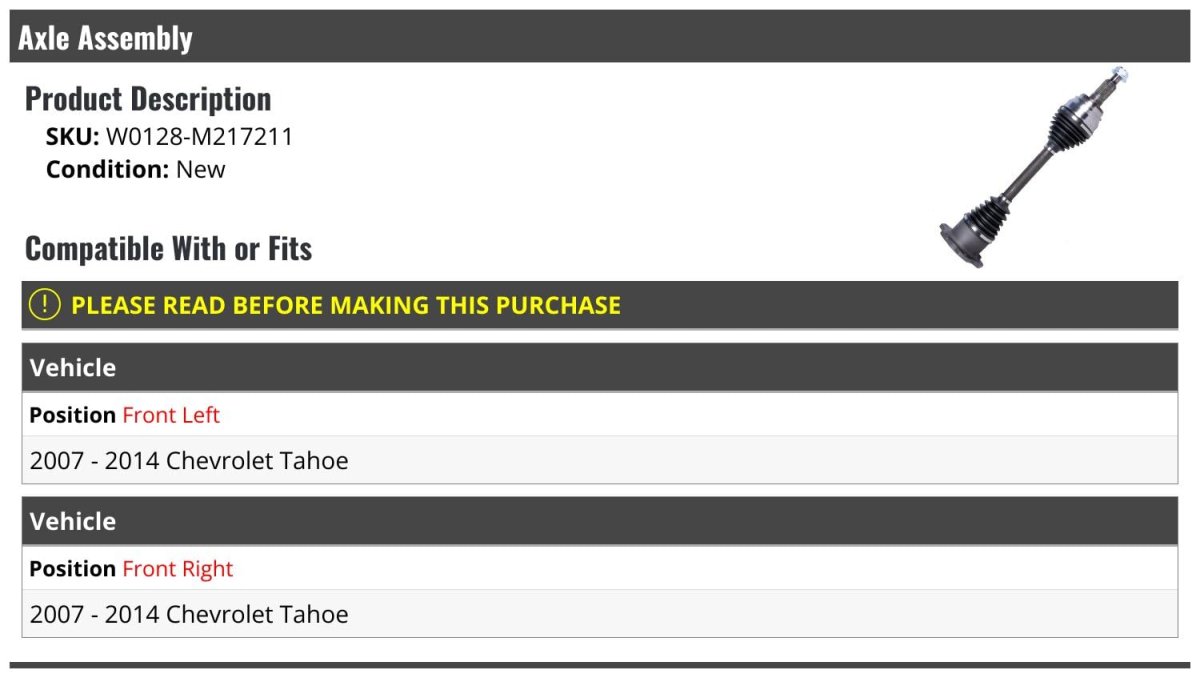Click the threaded stud tip of the axle image
Viewport: 1200px width, 678px height.
pyautogui.click(x=1120, y=74)
